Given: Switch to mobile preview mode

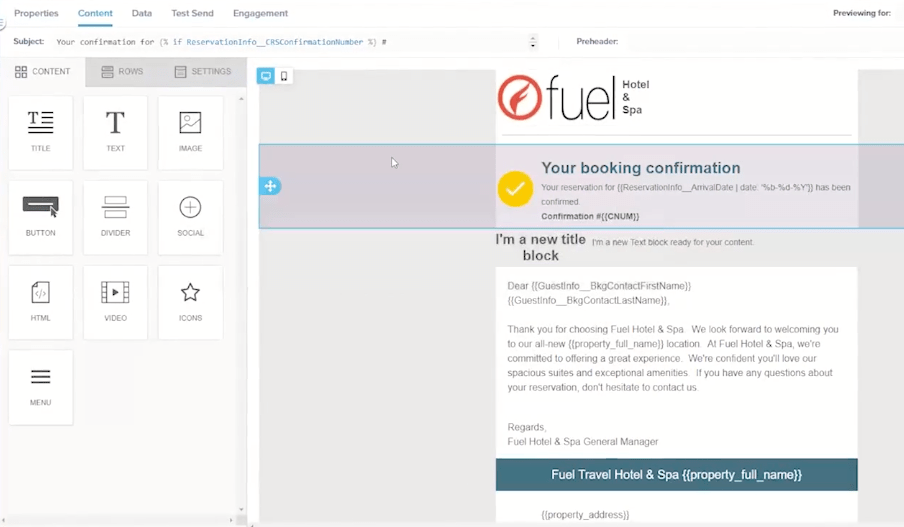Looking at the screenshot, I should (284, 76).
